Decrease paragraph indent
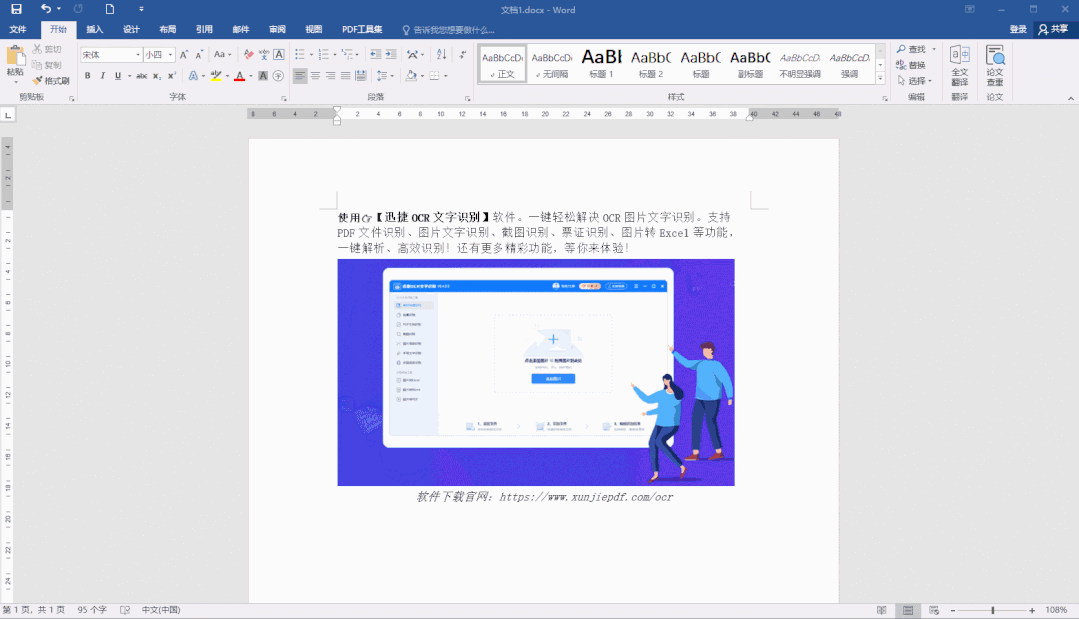This screenshot has width=1079, height=619. pyautogui.click(x=375, y=54)
